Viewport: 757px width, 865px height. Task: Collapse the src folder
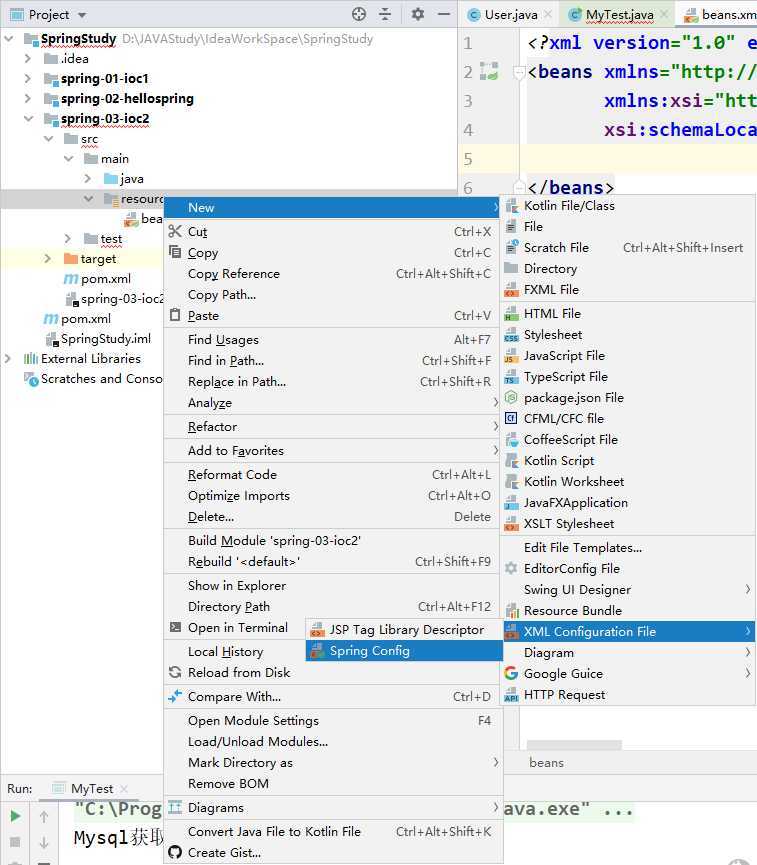point(49,138)
